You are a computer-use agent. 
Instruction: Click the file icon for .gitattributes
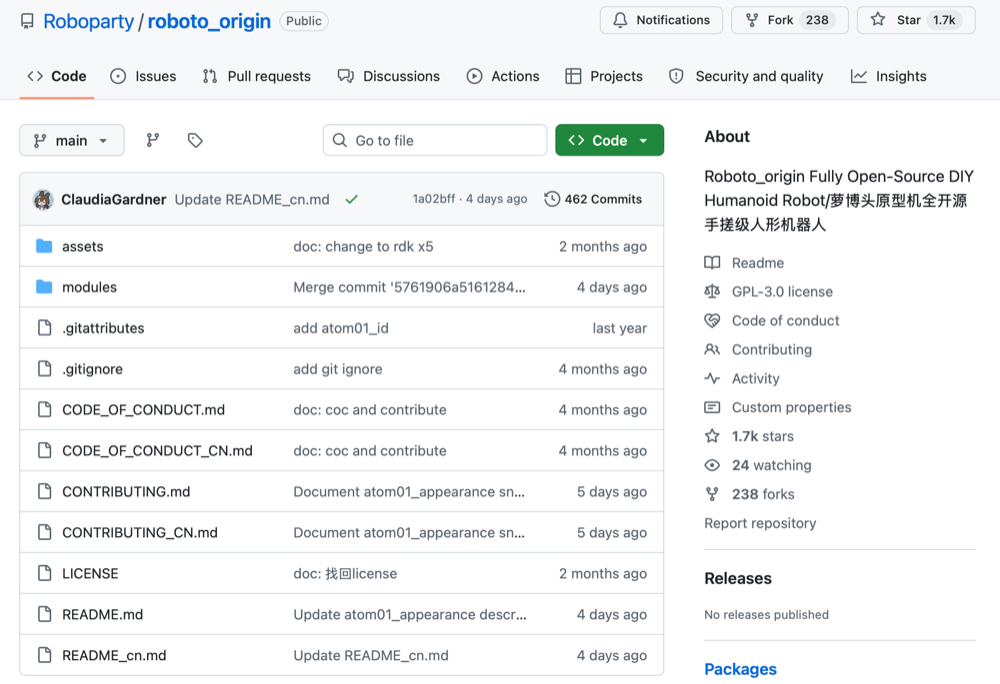[x=45, y=328]
